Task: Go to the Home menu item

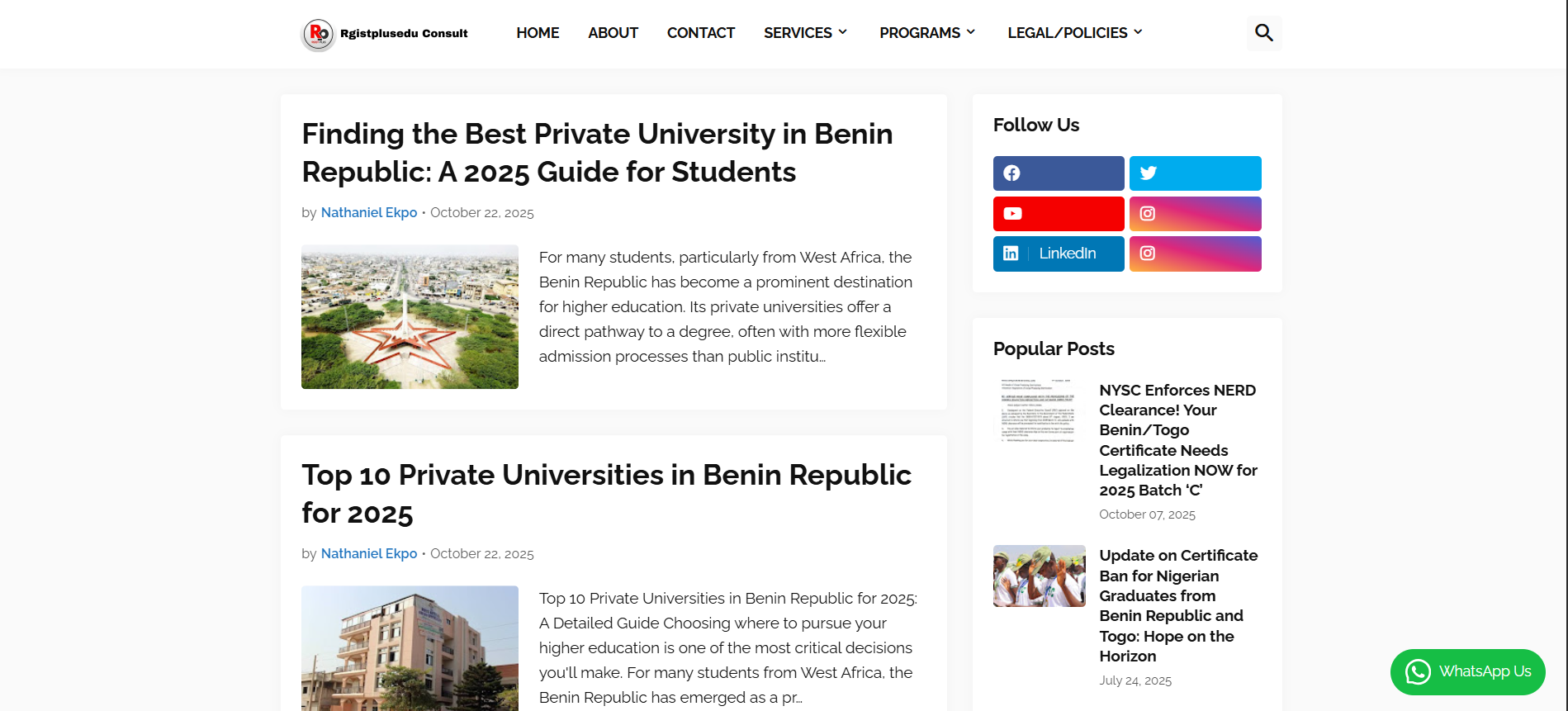Action: coord(538,33)
